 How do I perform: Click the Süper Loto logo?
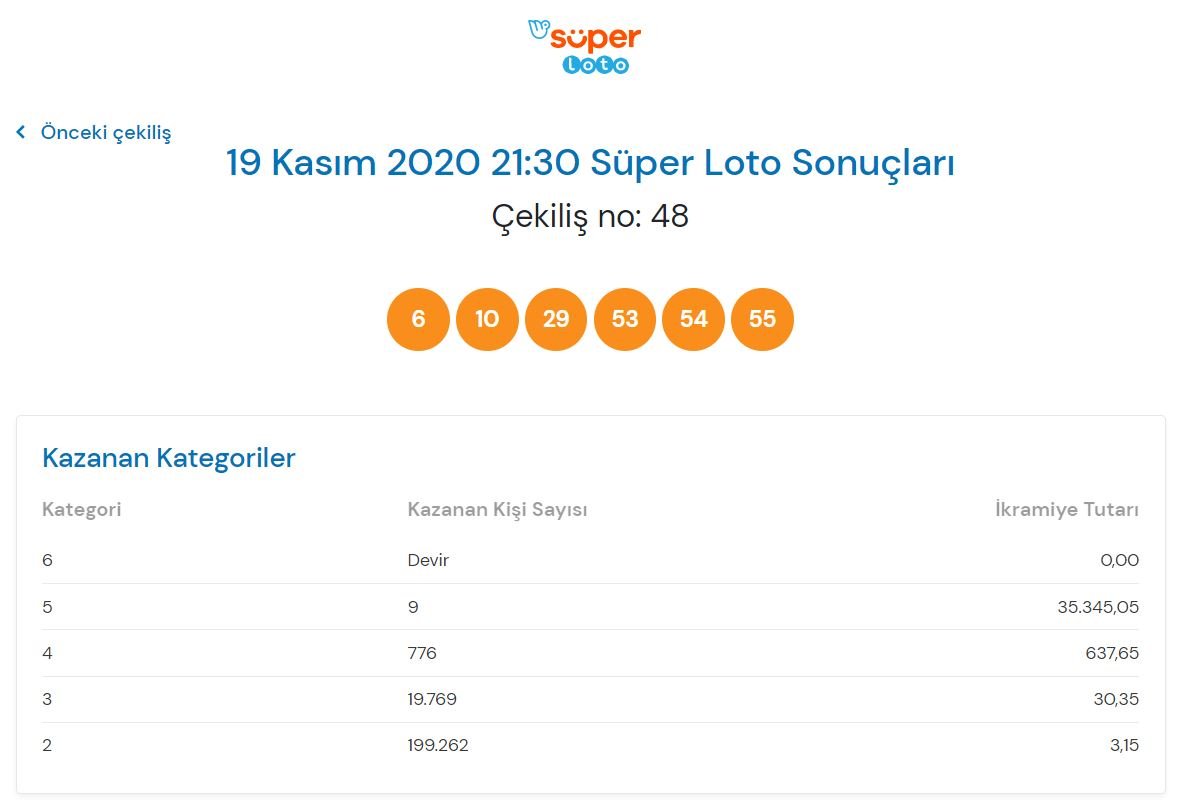pos(585,47)
